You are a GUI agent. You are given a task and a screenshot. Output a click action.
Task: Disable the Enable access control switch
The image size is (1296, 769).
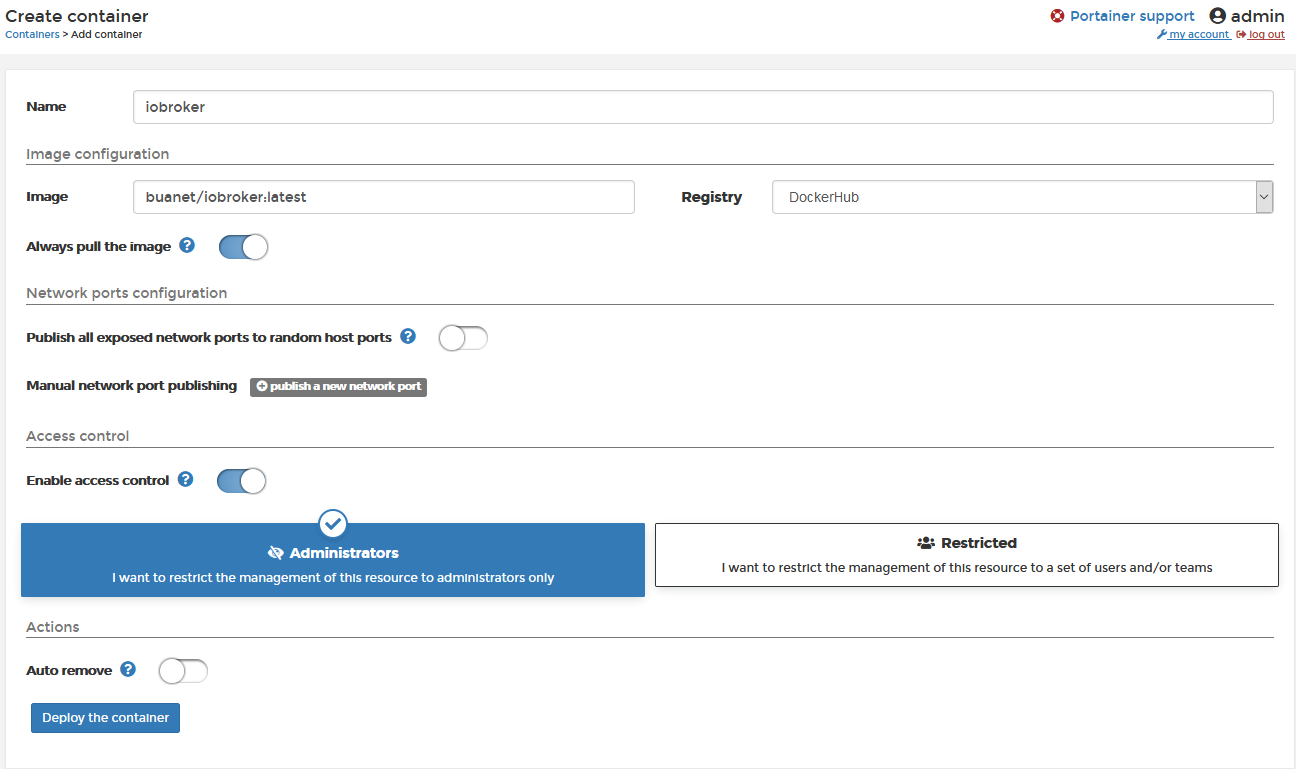(242, 481)
